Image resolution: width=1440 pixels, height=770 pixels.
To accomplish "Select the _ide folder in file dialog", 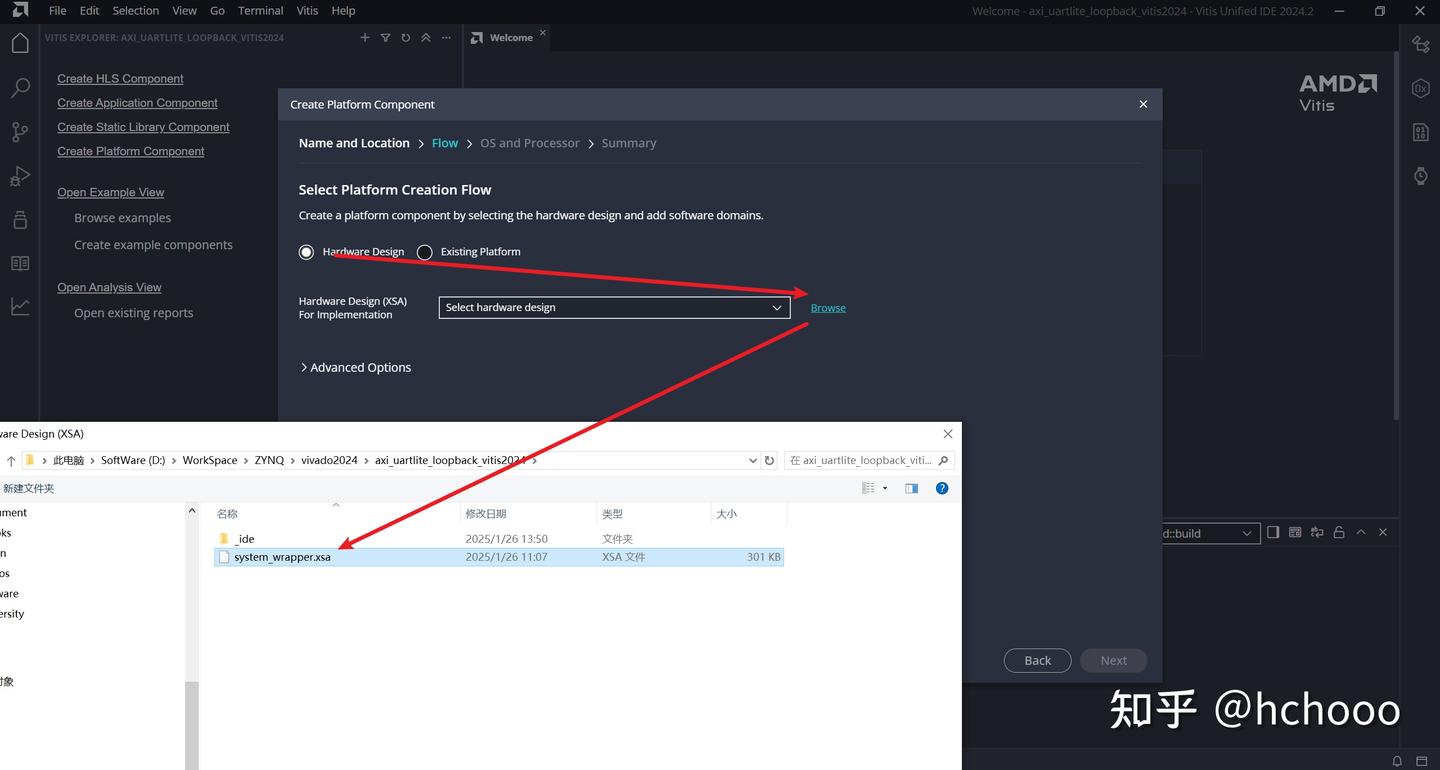I will (x=499, y=539).
